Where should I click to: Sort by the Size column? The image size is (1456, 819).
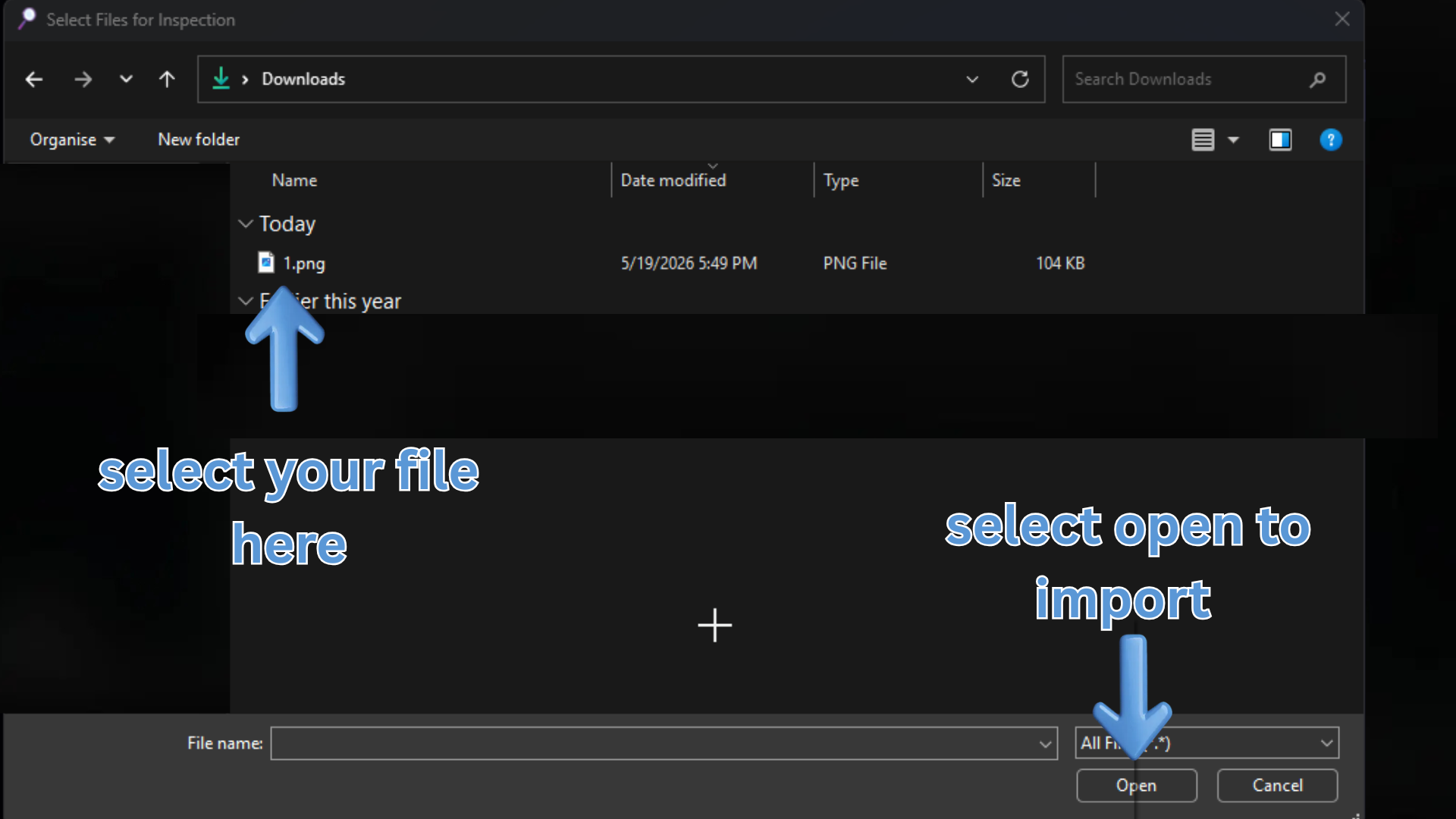pos(1006,180)
